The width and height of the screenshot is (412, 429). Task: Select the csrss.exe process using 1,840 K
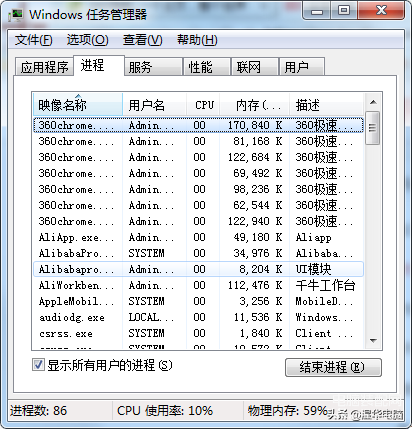tap(198, 333)
